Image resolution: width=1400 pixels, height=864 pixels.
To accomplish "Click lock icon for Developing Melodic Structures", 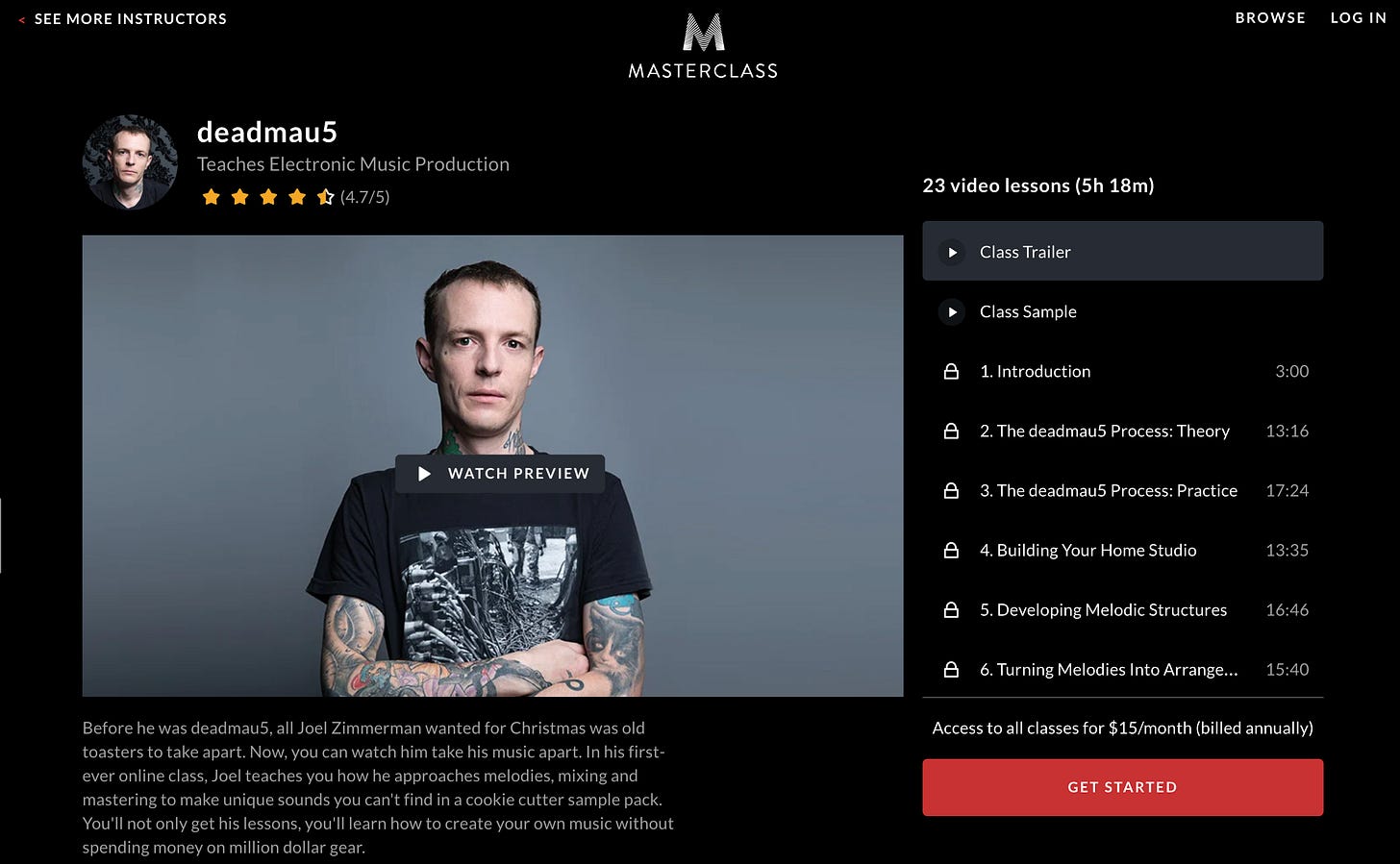I will [951, 609].
